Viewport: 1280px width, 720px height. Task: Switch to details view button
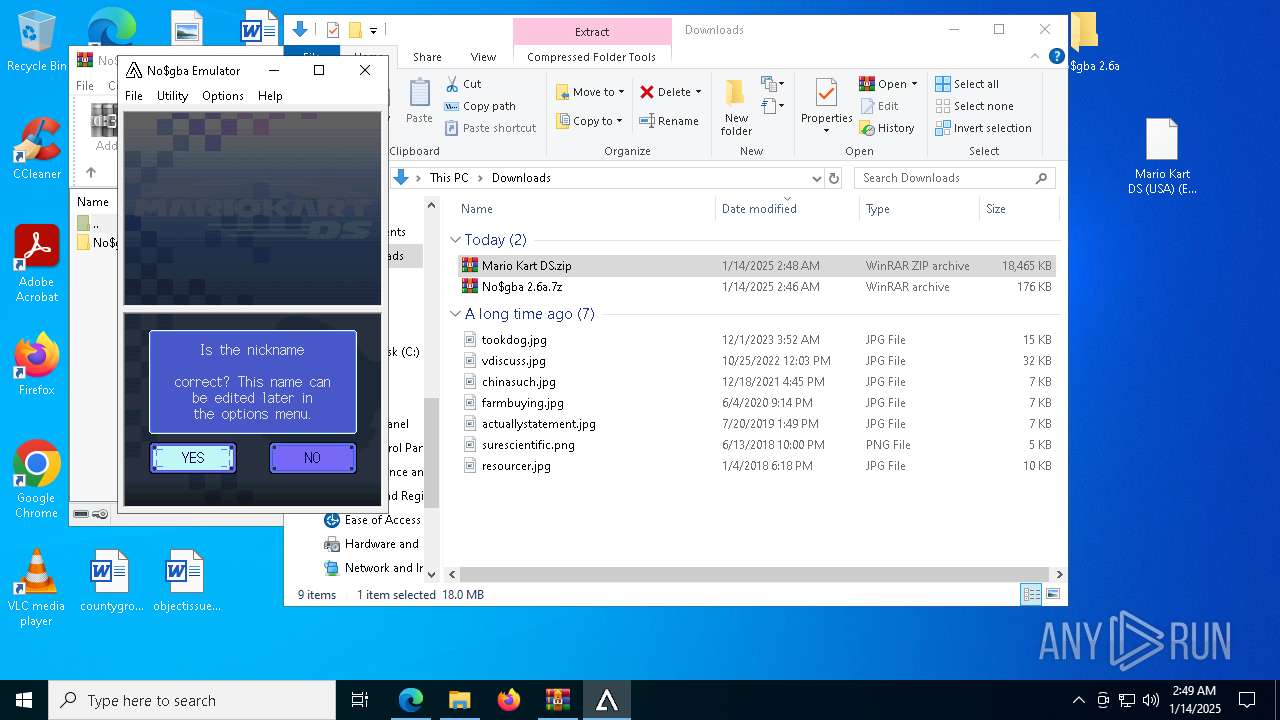coord(1031,594)
